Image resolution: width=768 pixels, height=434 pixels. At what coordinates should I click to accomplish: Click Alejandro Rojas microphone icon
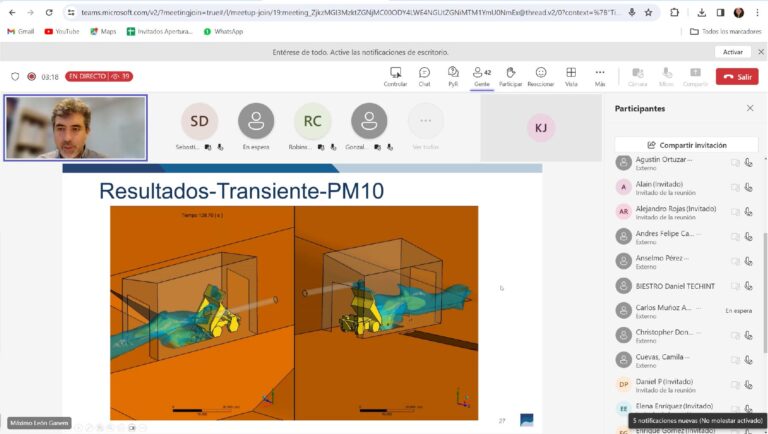(748, 212)
